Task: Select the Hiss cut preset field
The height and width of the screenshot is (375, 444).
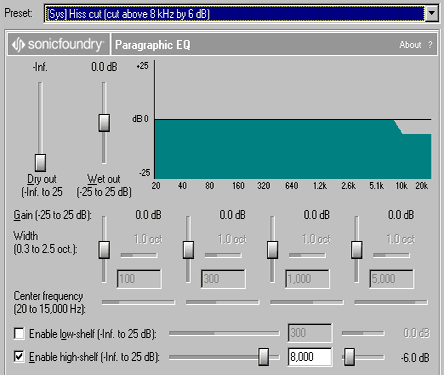Action: tap(235, 14)
